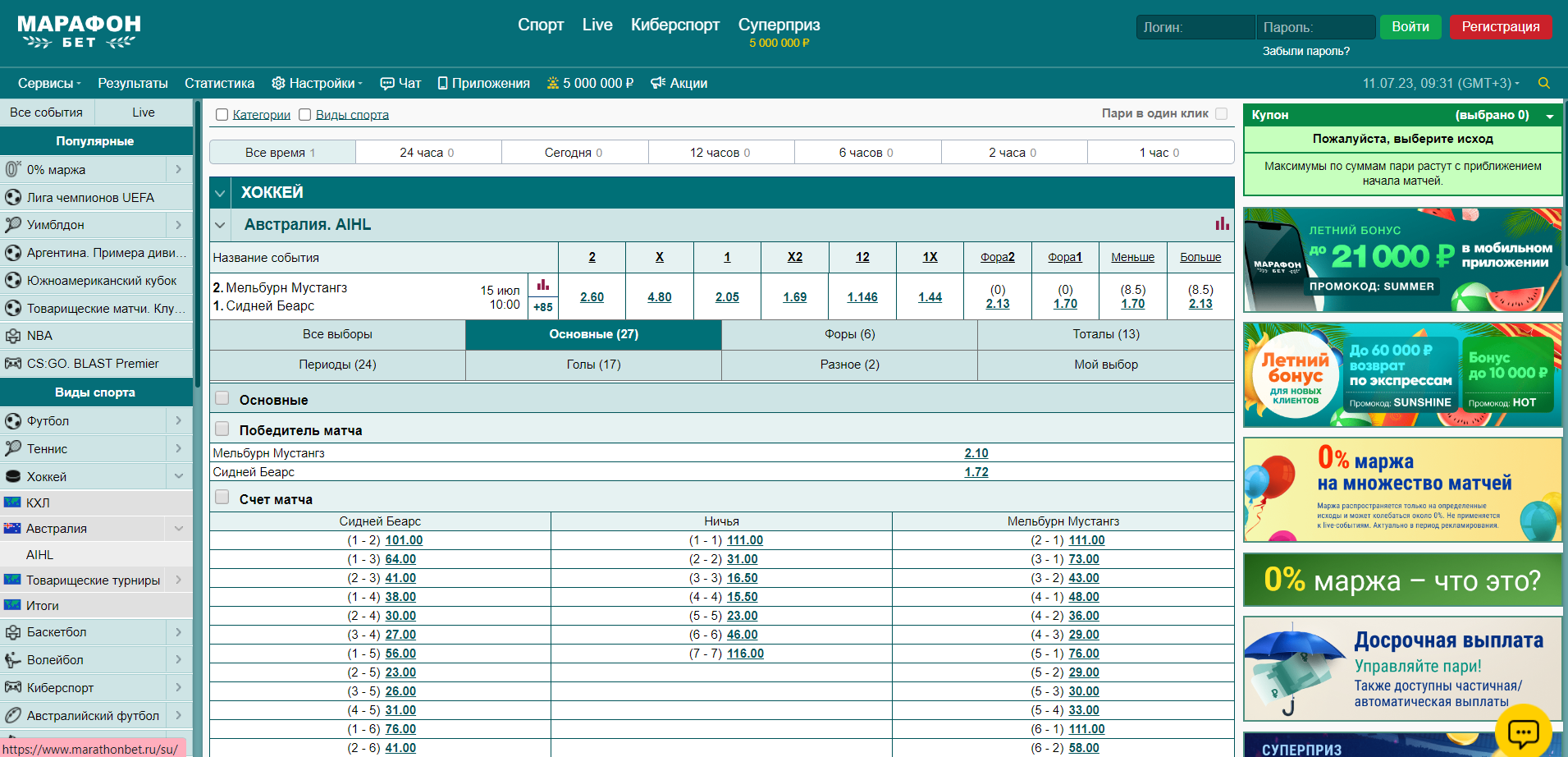1568x757 pixels.
Task: Click the NBA basketball icon
Action: (13, 335)
